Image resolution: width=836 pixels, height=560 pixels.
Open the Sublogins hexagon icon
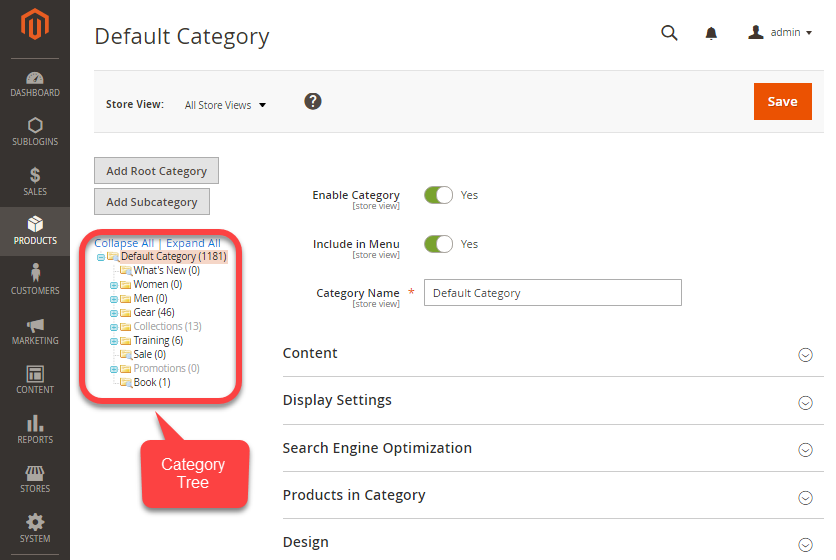35,125
